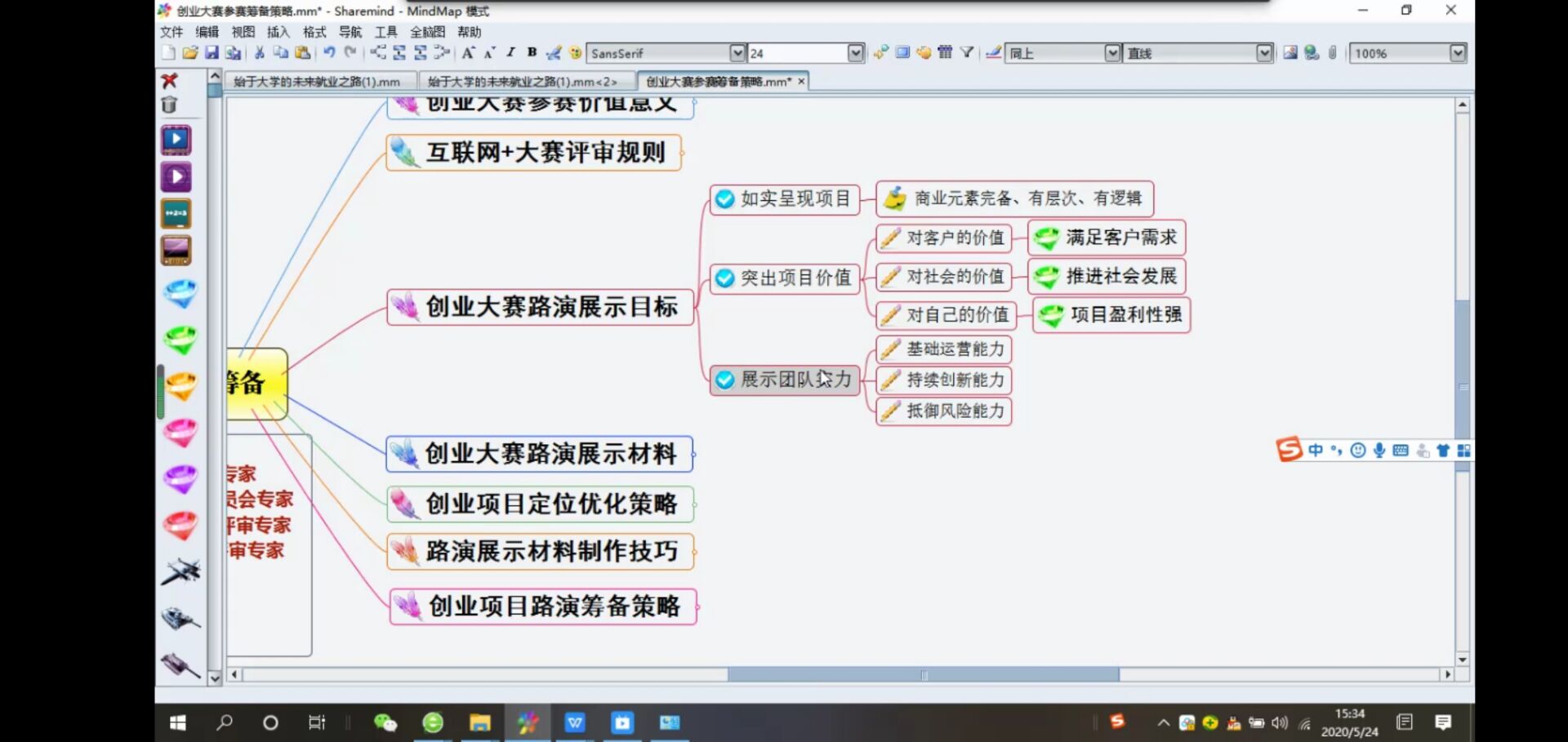Click the paperclip attachment icon
The image size is (1568, 742).
pyautogui.click(x=1332, y=53)
